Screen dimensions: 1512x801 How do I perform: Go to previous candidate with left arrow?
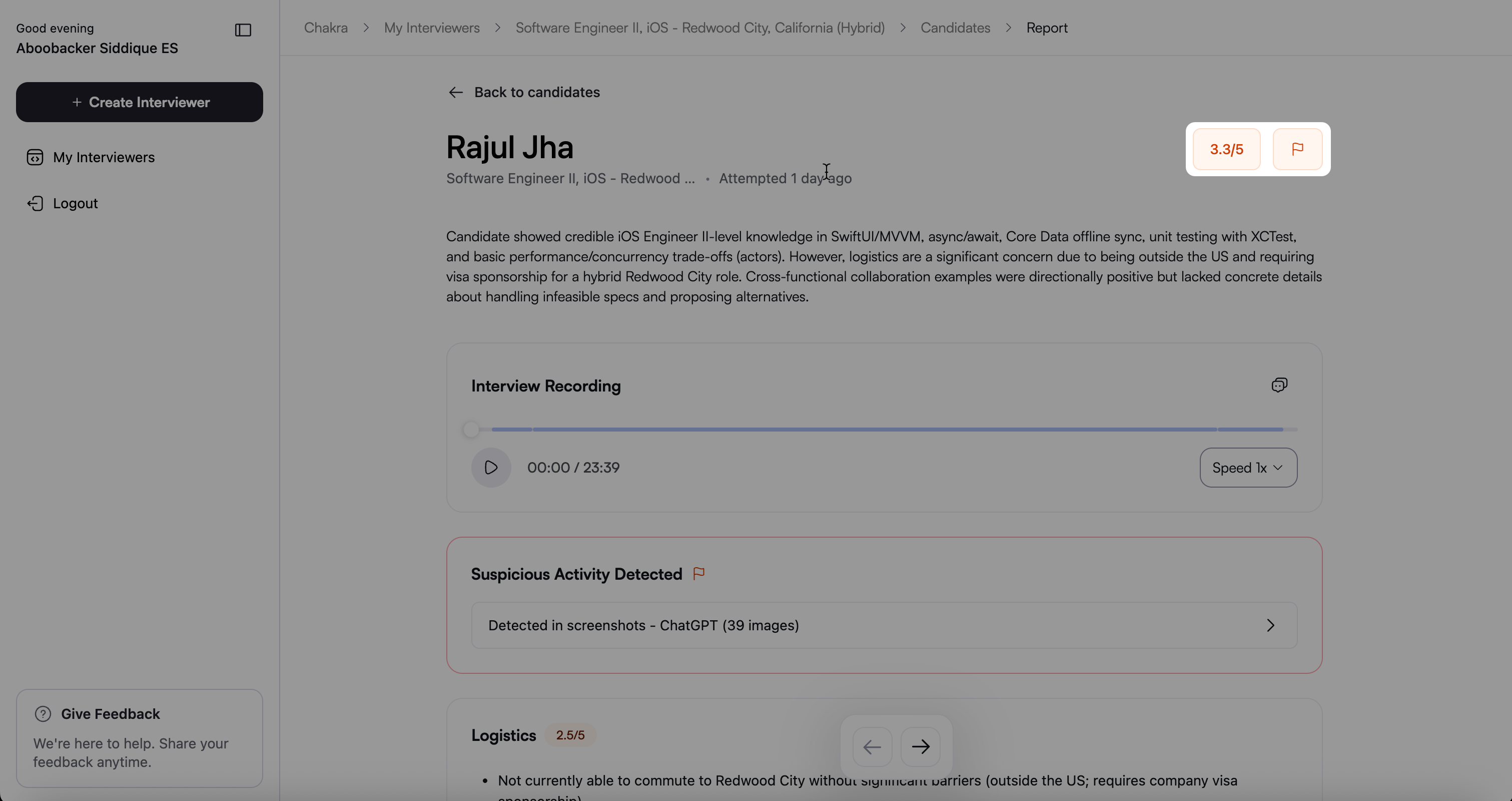pyautogui.click(x=872, y=746)
